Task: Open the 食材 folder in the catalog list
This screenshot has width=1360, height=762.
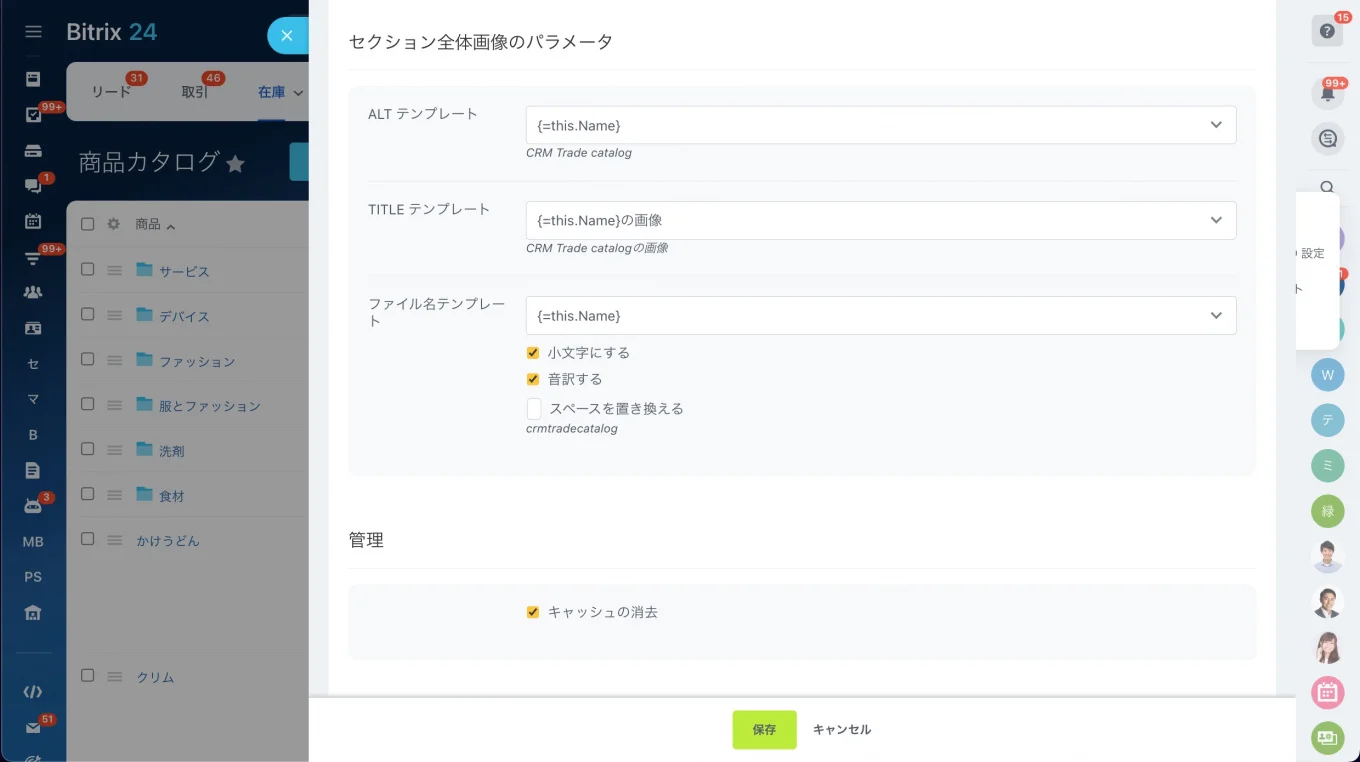Action: click(x=170, y=495)
